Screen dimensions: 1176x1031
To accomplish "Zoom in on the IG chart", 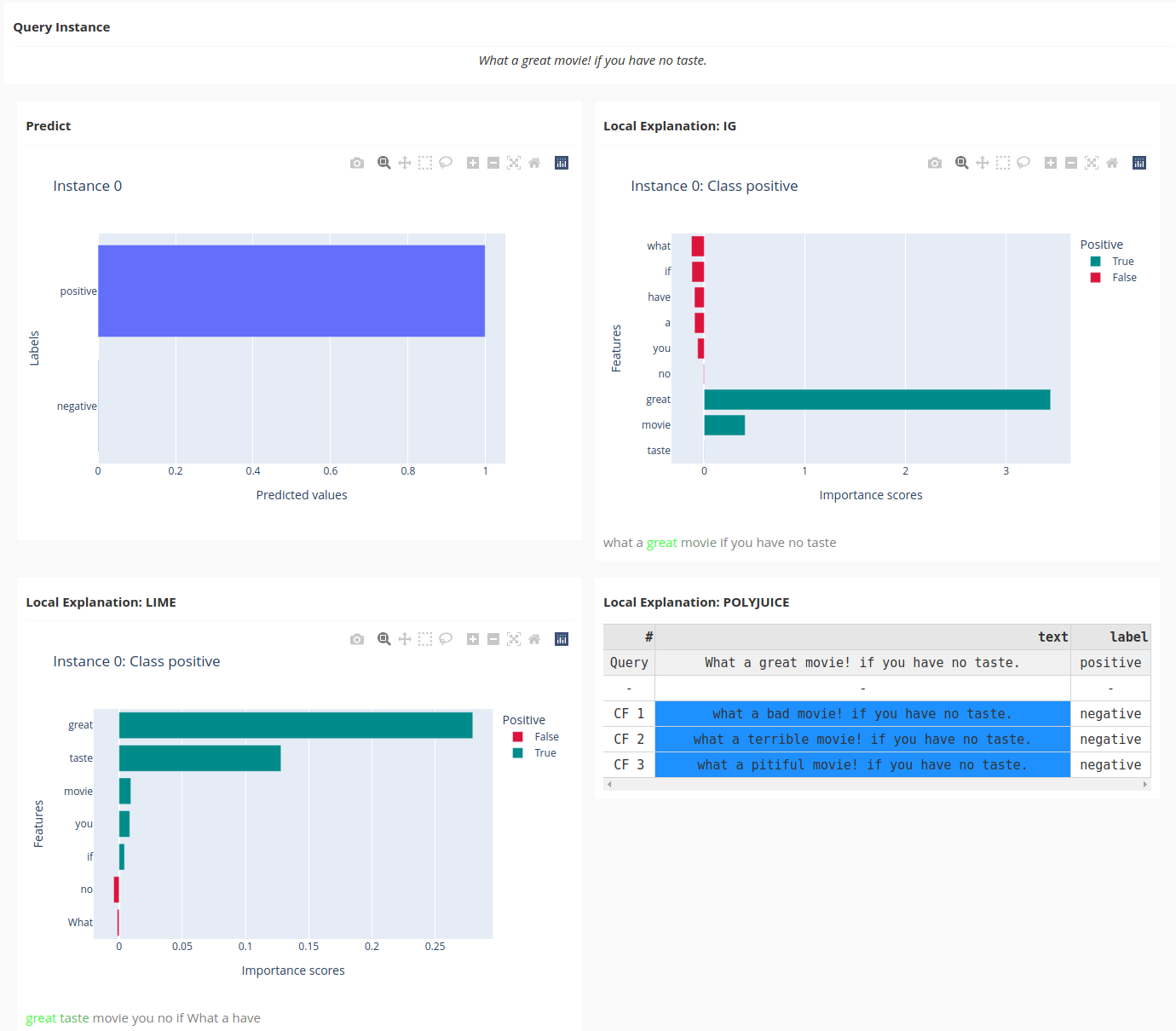I will click(1051, 163).
